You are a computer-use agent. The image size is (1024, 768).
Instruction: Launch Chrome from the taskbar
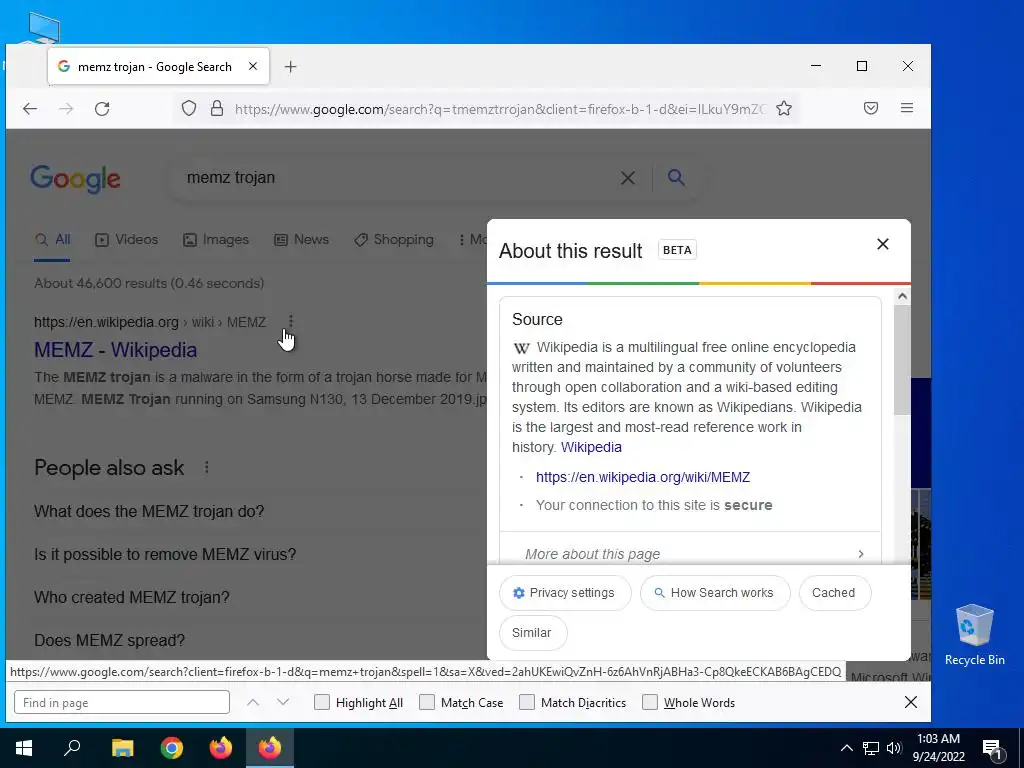(172, 748)
